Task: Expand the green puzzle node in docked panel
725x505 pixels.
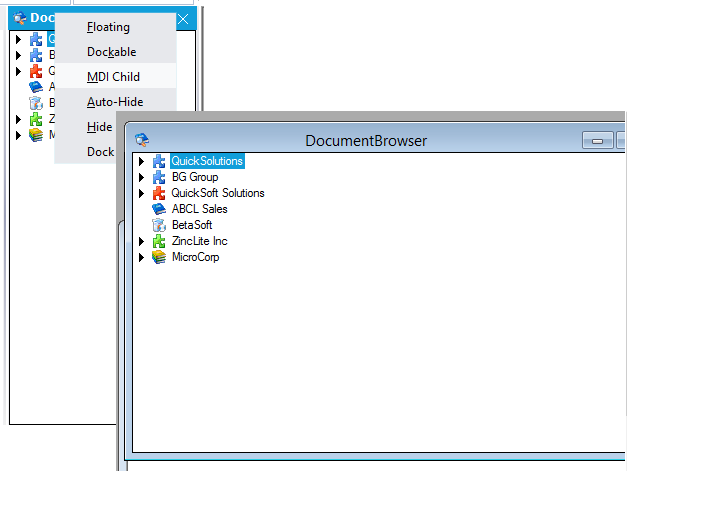Action: tap(18, 119)
